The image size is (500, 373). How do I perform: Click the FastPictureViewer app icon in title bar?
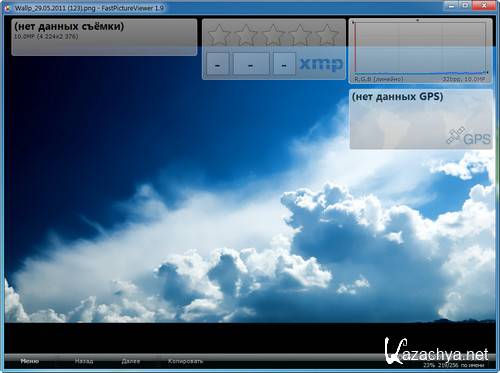(x=8, y=8)
